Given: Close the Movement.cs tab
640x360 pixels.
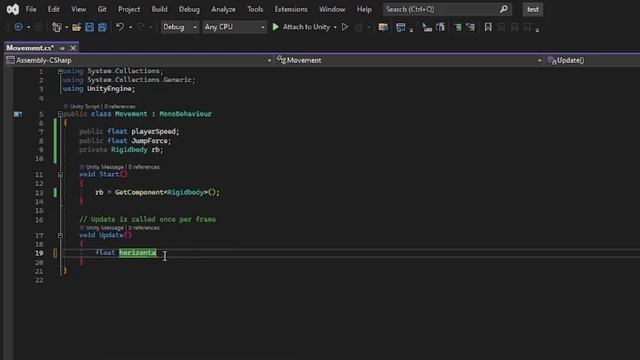Looking at the screenshot, I should pyautogui.click(x=73, y=48).
